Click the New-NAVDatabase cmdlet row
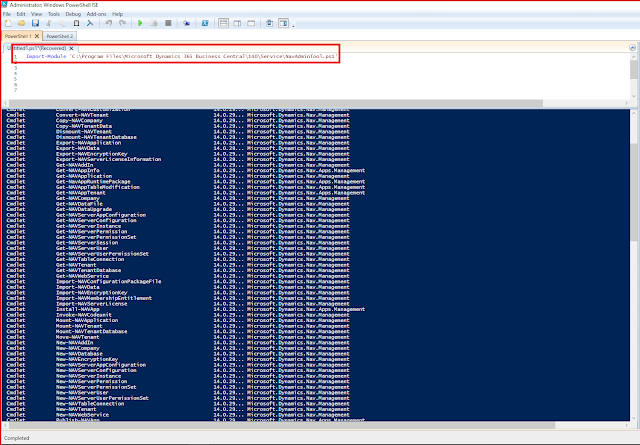Viewport: 640px width, 445px height. pos(178,354)
